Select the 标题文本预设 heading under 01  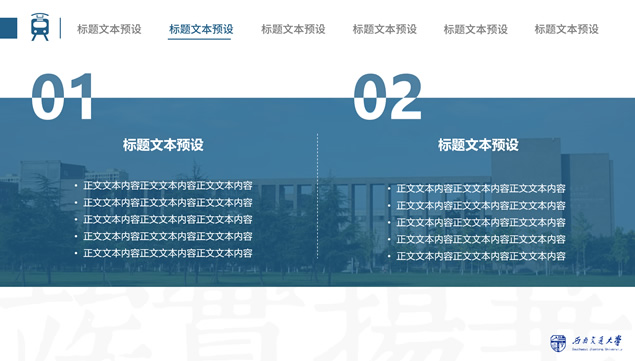pyautogui.click(x=163, y=145)
